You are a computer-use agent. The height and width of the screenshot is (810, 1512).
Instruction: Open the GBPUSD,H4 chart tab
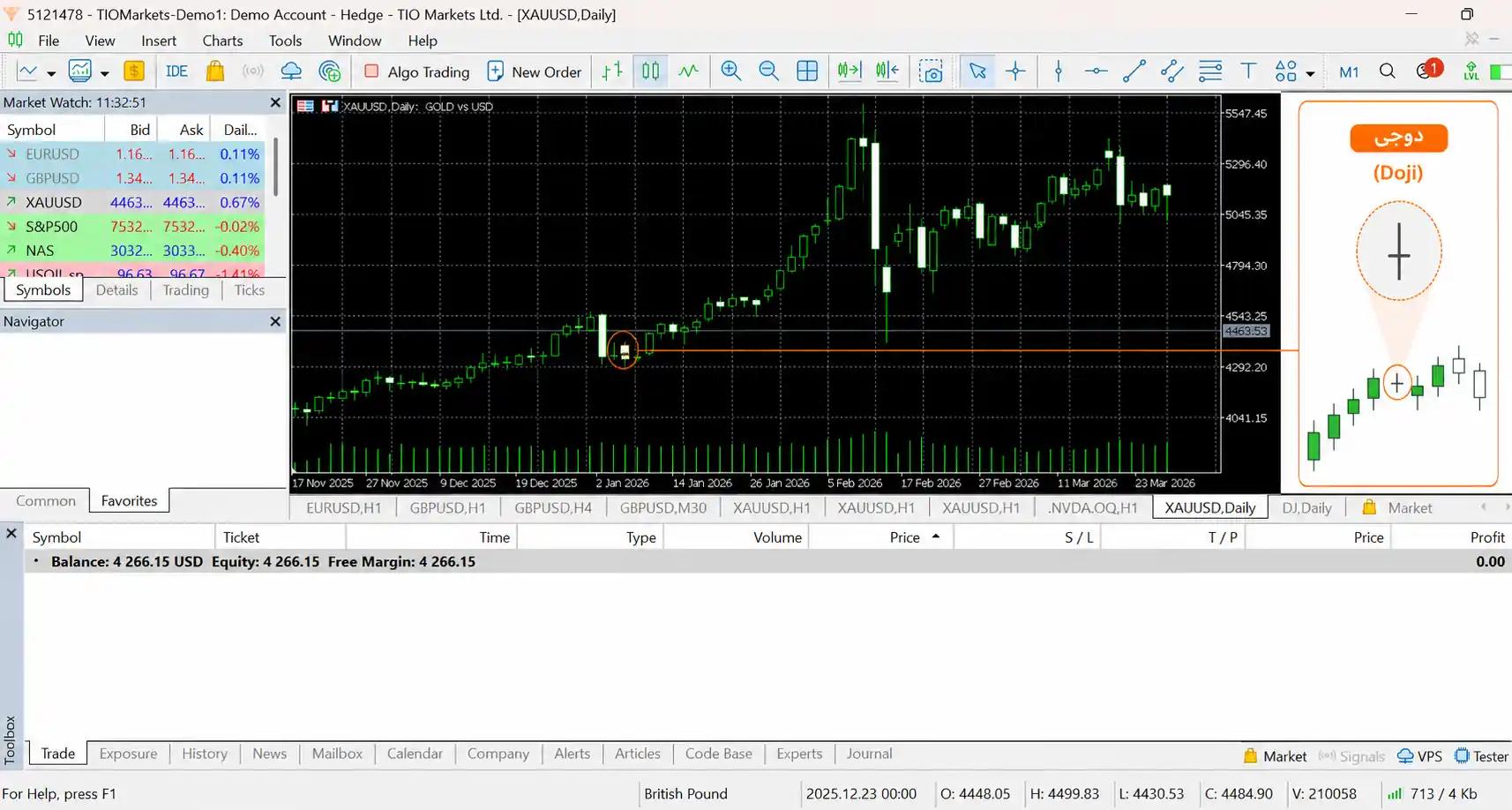click(x=553, y=508)
